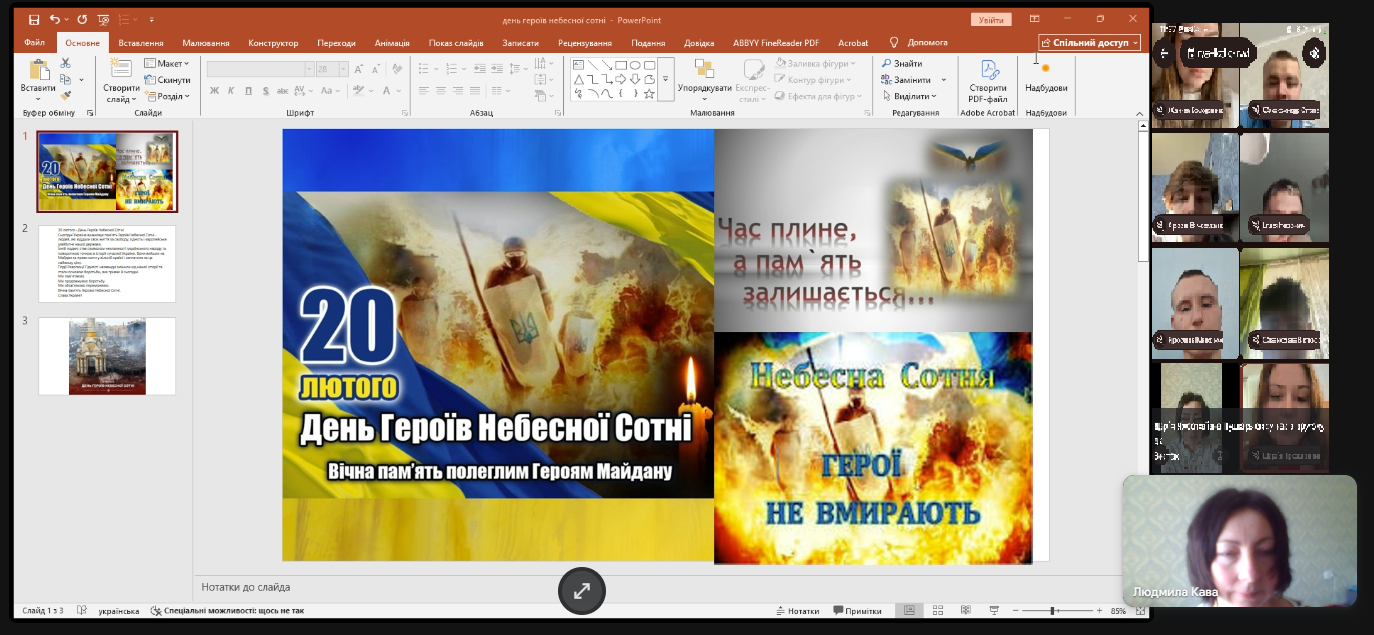Toggle Comments (Примітки) pane in status bar
This screenshot has width=1374, height=635.
tap(855, 611)
